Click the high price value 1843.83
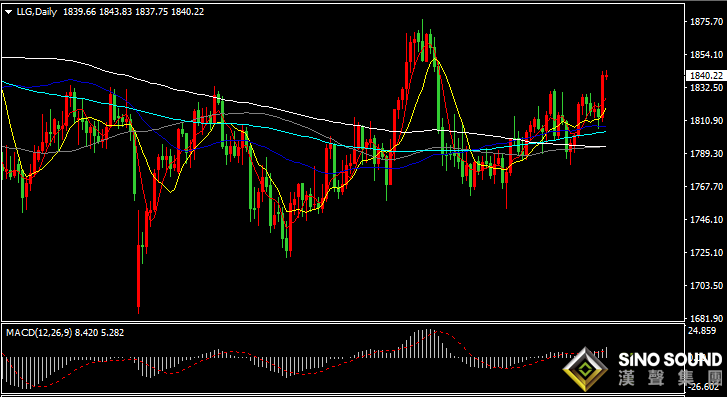The height and width of the screenshot is (397, 727). pos(115,13)
